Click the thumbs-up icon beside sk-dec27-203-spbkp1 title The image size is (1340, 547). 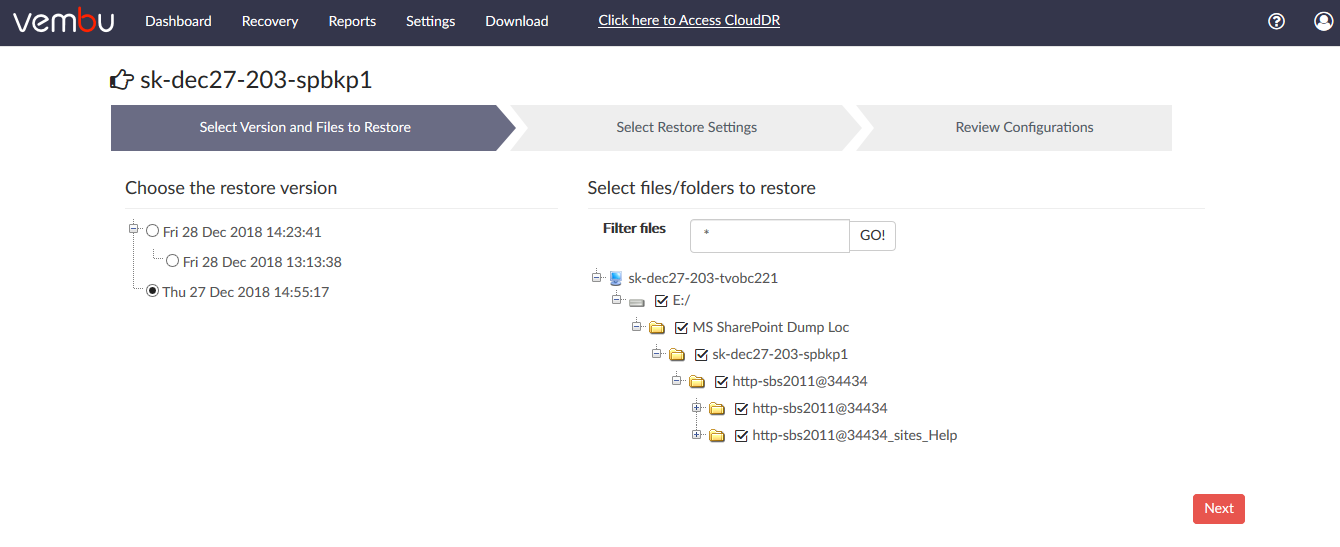(121, 80)
